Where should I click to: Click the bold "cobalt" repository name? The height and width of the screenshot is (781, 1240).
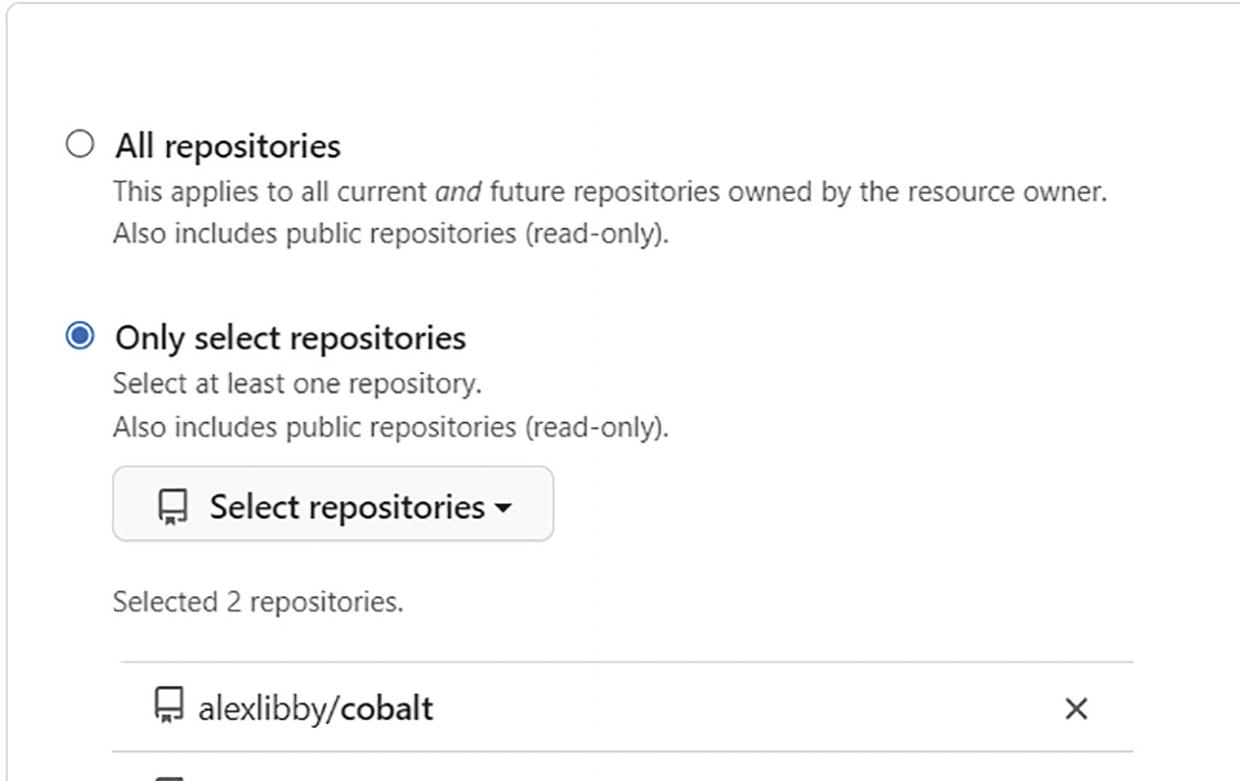(x=386, y=709)
